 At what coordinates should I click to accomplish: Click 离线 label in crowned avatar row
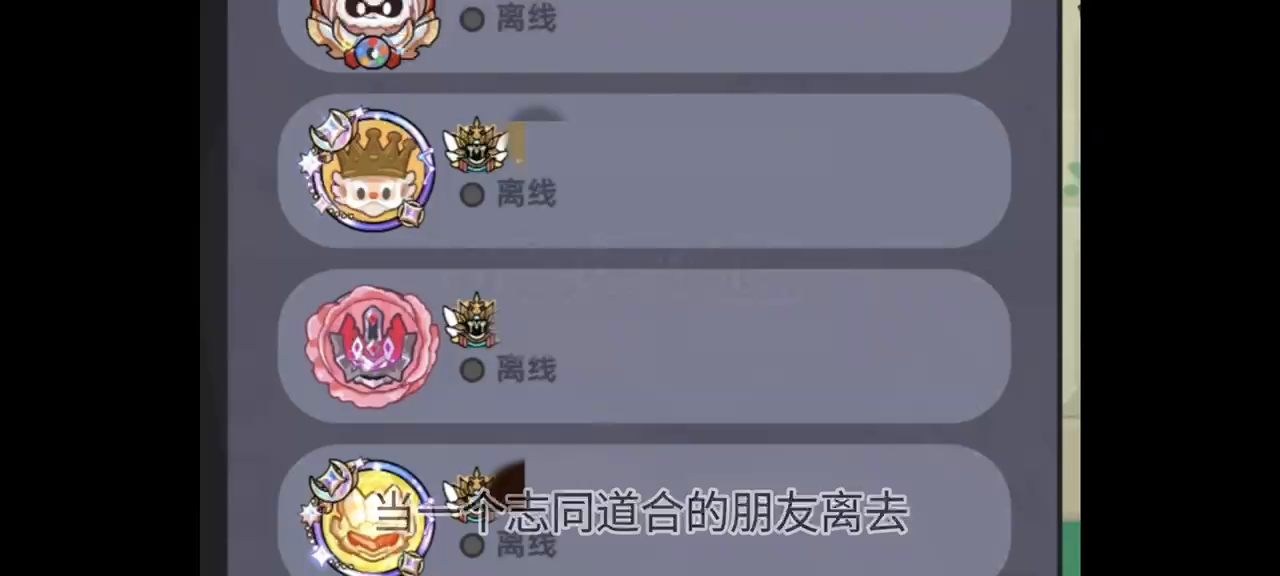(526, 193)
